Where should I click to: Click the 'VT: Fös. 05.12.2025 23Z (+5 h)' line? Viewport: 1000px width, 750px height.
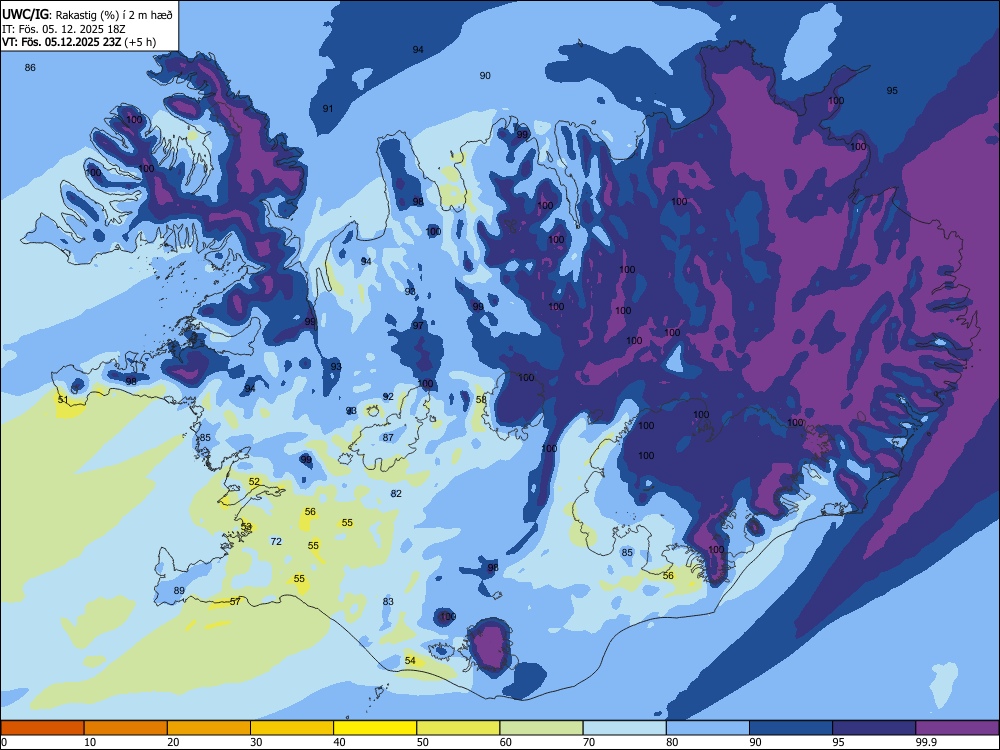(79, 42)
